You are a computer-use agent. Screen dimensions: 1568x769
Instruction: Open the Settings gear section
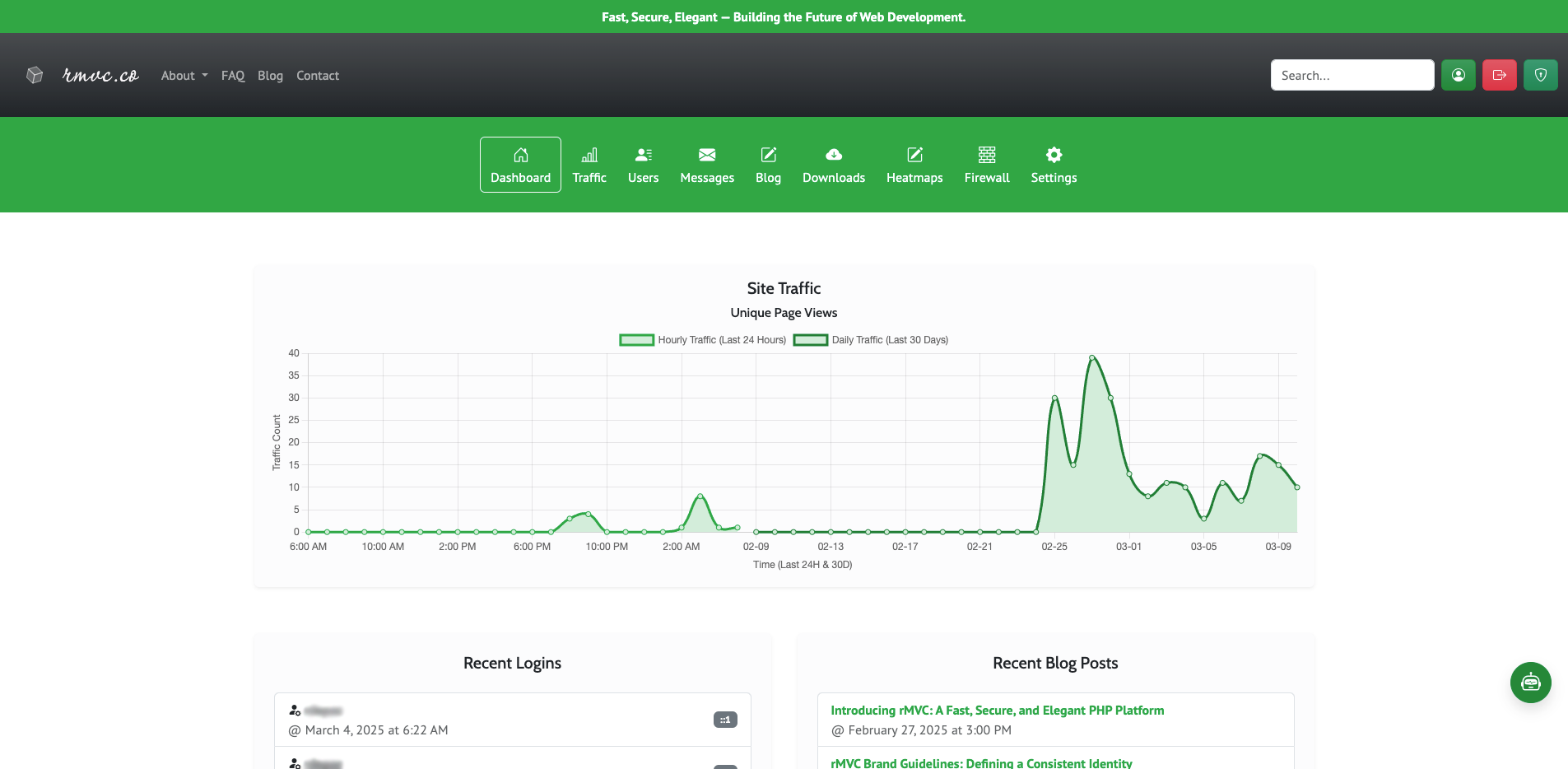coord(1053,165)
